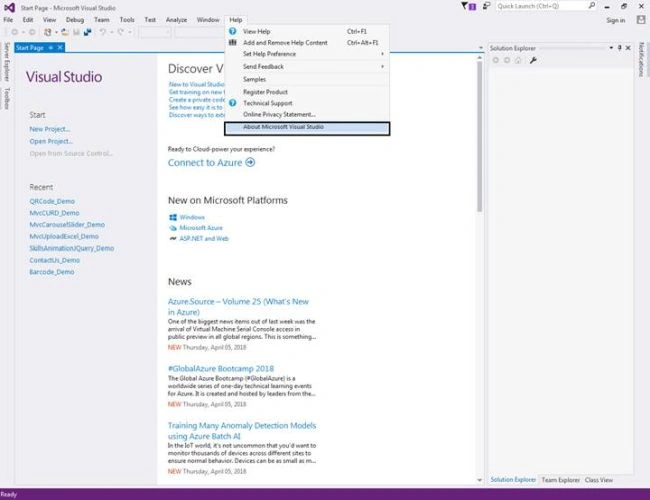Open Solution Explorer Properties wrench icon

[x=533, y=61]
